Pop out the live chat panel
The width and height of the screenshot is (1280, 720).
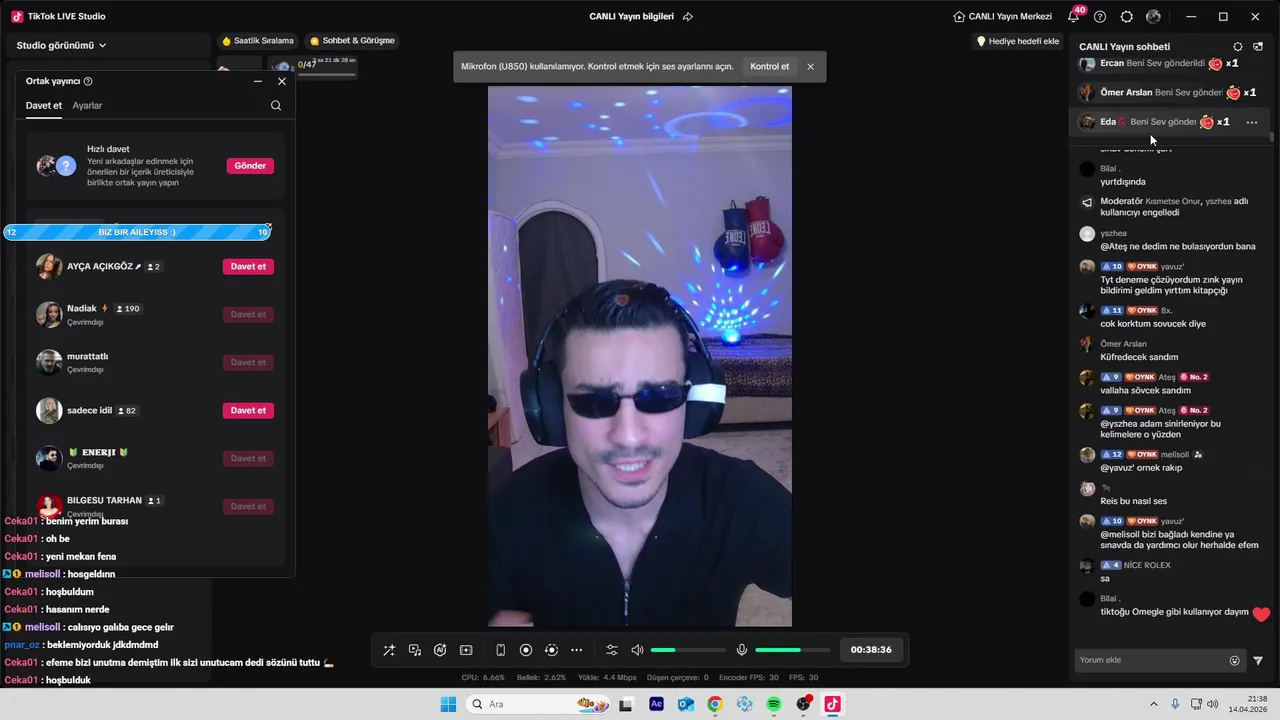click(1258, 47)
